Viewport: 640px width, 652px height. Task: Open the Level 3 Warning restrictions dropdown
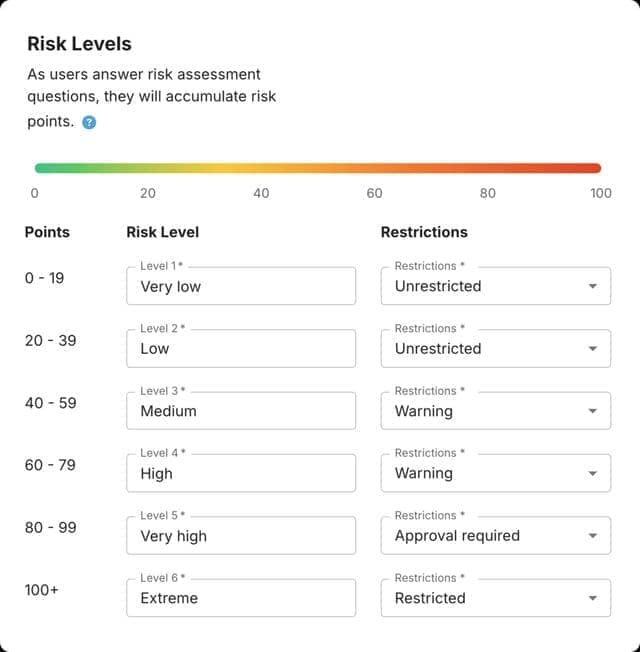tap(495, 411)
